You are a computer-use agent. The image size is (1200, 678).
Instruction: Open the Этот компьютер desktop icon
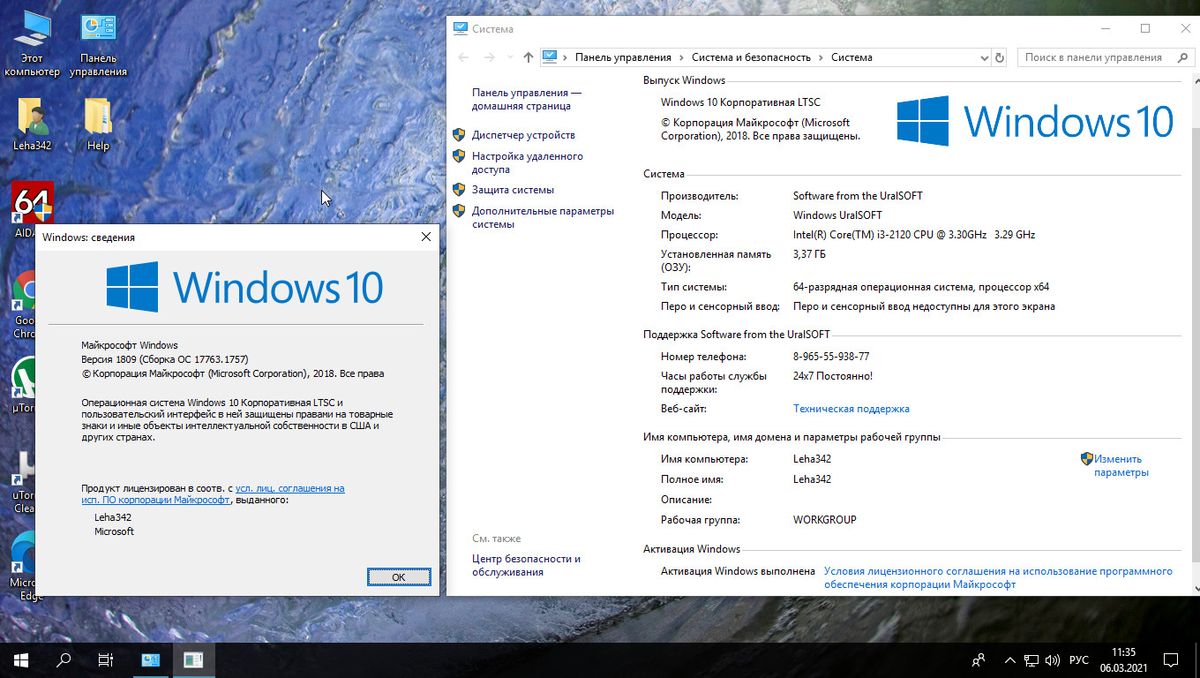pos(31,46)
